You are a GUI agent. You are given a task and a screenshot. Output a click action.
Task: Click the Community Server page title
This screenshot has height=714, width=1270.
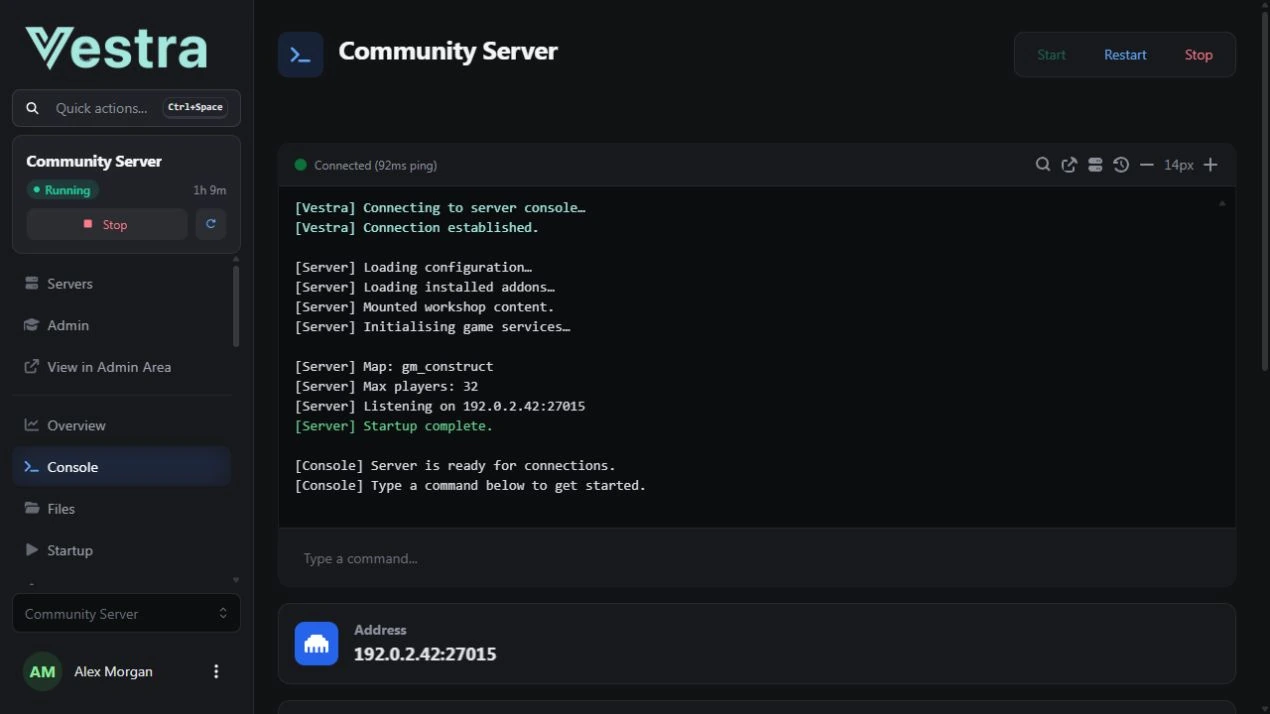448,51
